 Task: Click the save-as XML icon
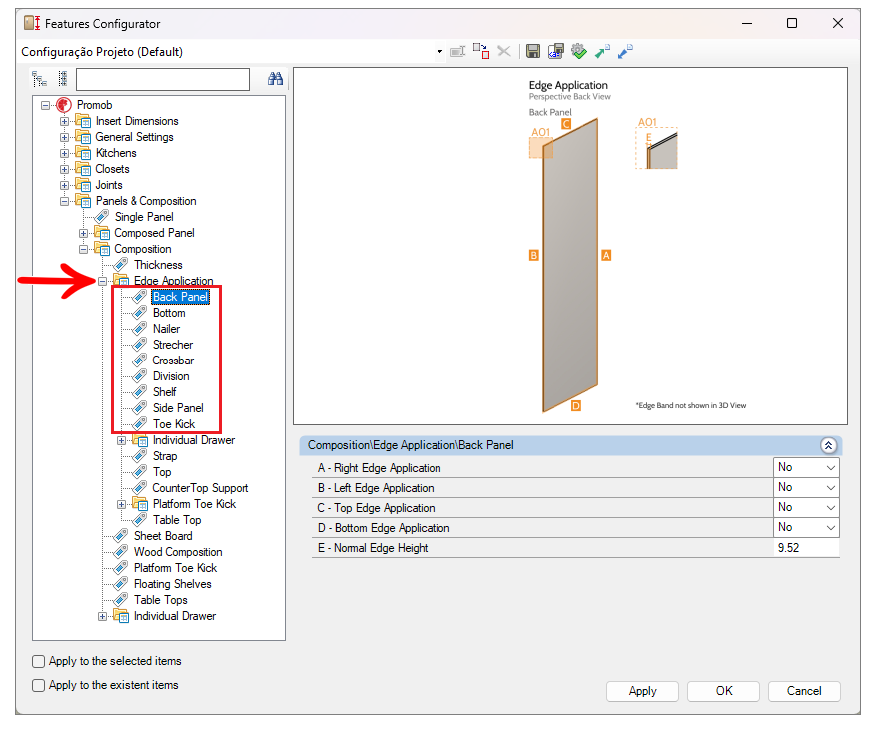[x=556, y=51]
